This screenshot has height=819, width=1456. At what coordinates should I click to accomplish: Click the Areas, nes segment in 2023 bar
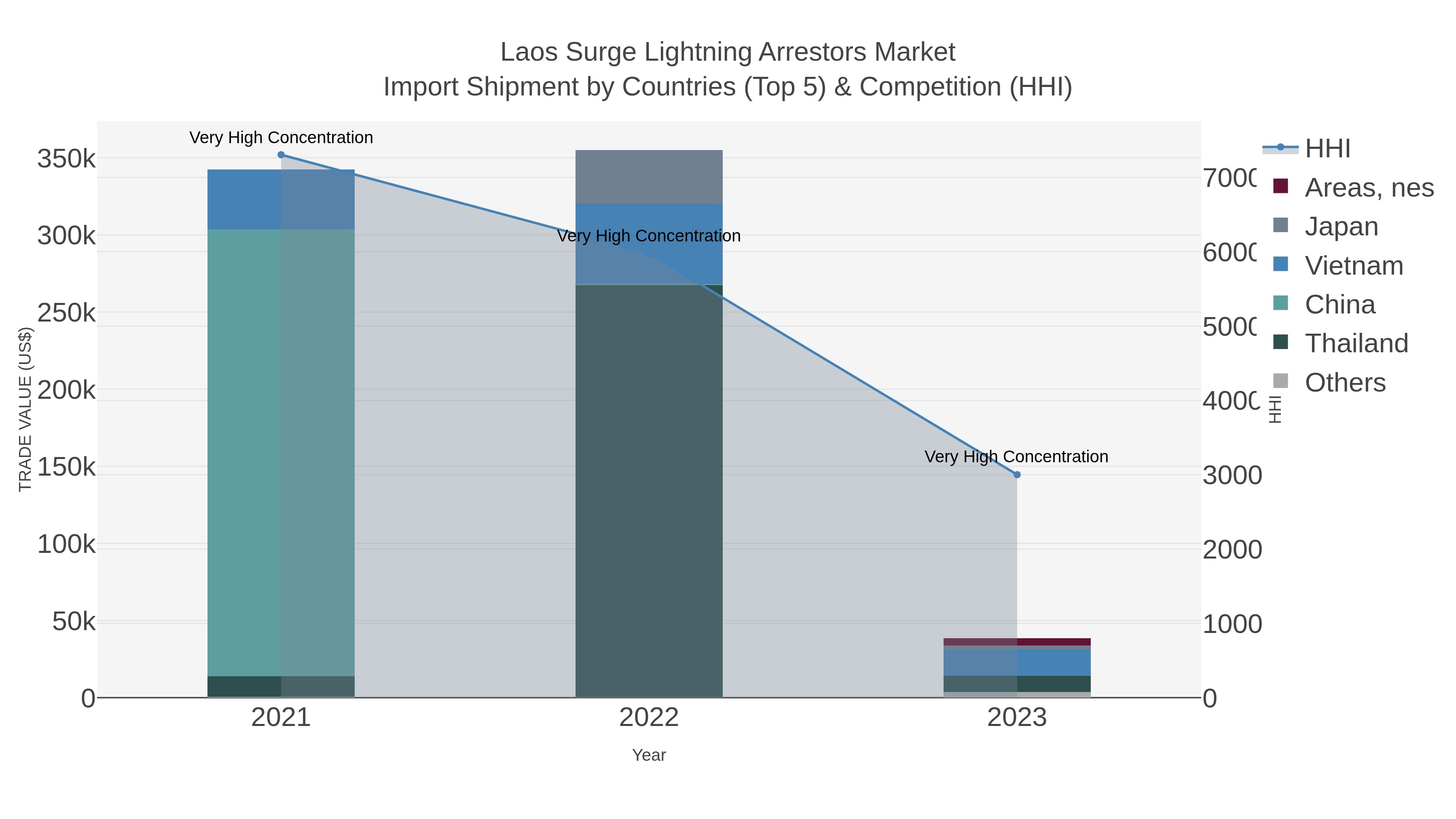1017,642
